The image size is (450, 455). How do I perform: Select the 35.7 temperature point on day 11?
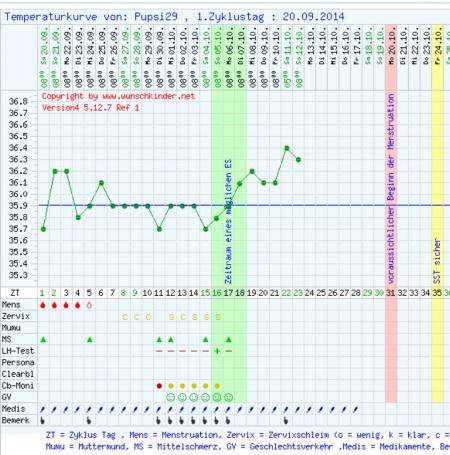(159, 229)
